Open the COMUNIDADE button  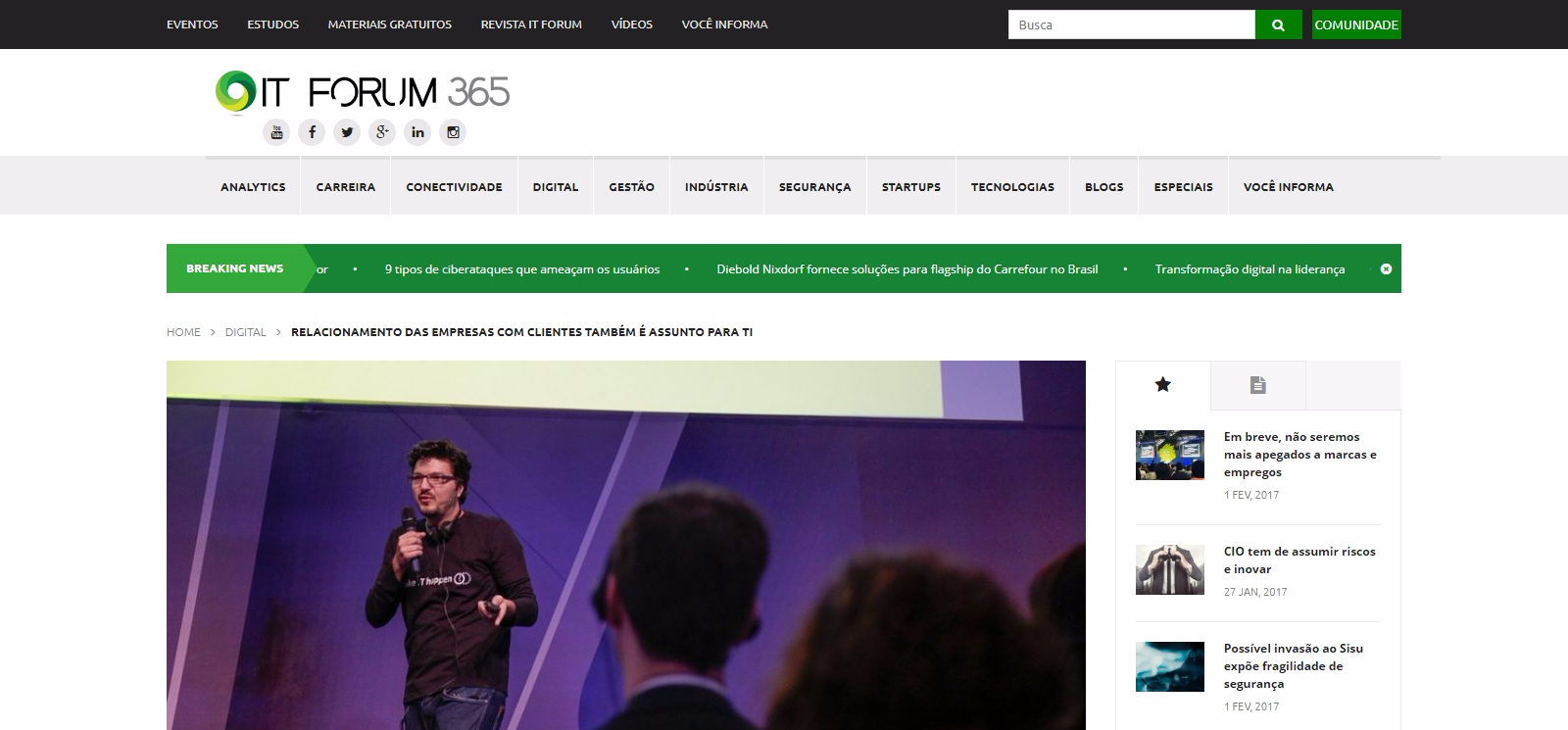1356,24
